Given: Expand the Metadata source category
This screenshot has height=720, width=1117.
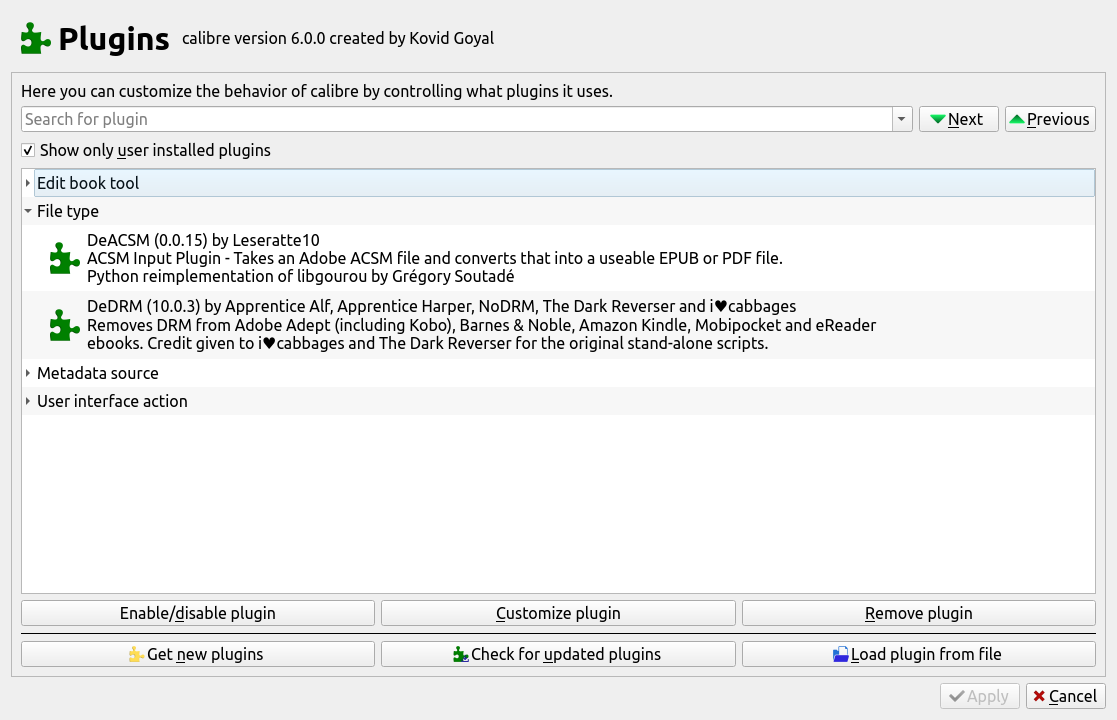Looking at the screenshot, I should [28, 373].
